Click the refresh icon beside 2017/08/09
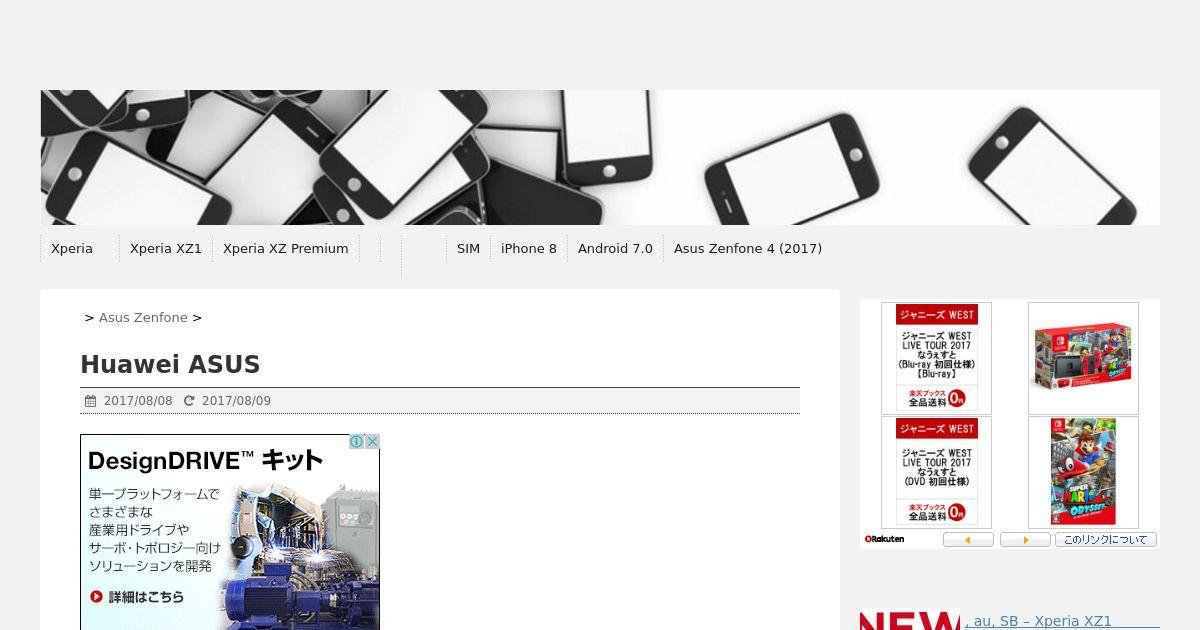The height and width of the screenshot is (630, 1200). pyautogui.click(x=189, y=401)
